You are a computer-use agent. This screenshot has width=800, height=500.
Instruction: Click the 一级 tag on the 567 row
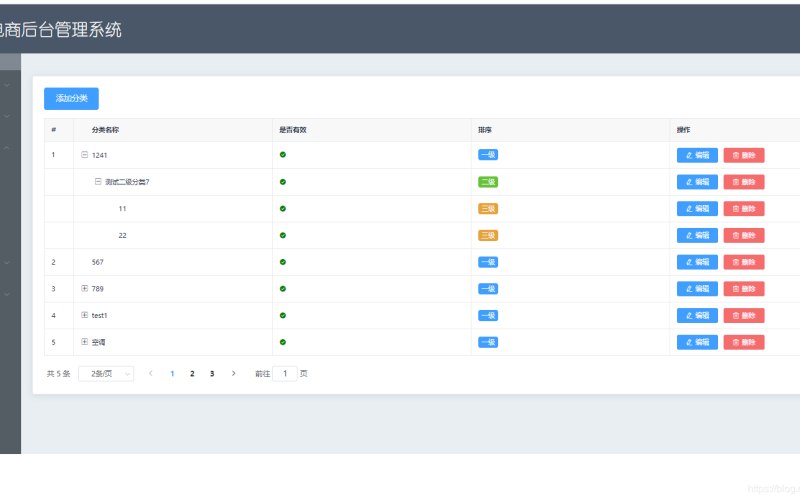[x=488, y=262]
